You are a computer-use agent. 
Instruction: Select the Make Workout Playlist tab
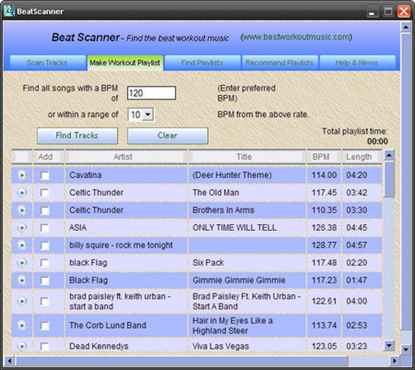[x=125, y=63]
